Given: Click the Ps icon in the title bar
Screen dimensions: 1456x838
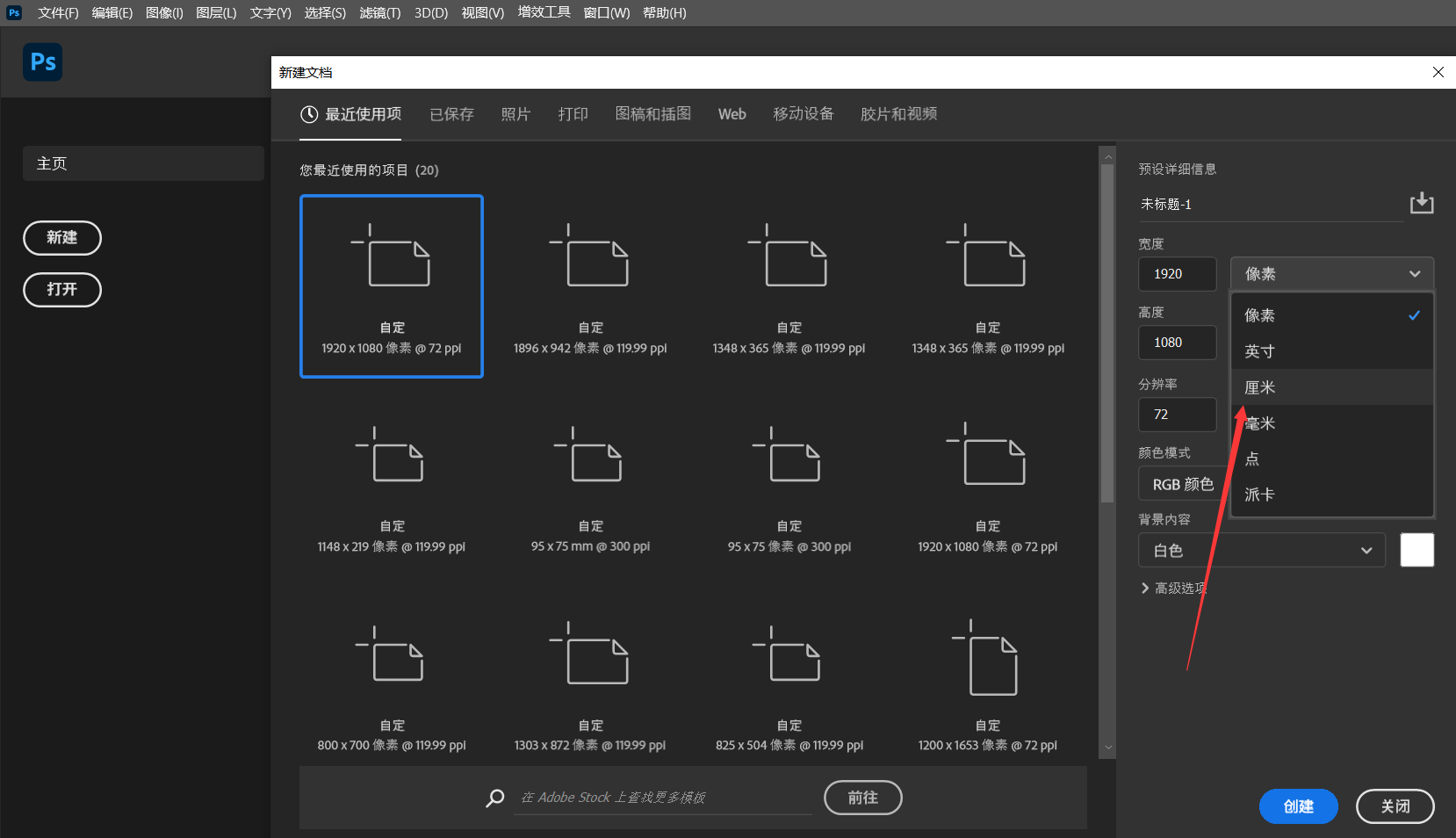Looking at the screenshot, I should pyautogui.click(x=13, y=12).
